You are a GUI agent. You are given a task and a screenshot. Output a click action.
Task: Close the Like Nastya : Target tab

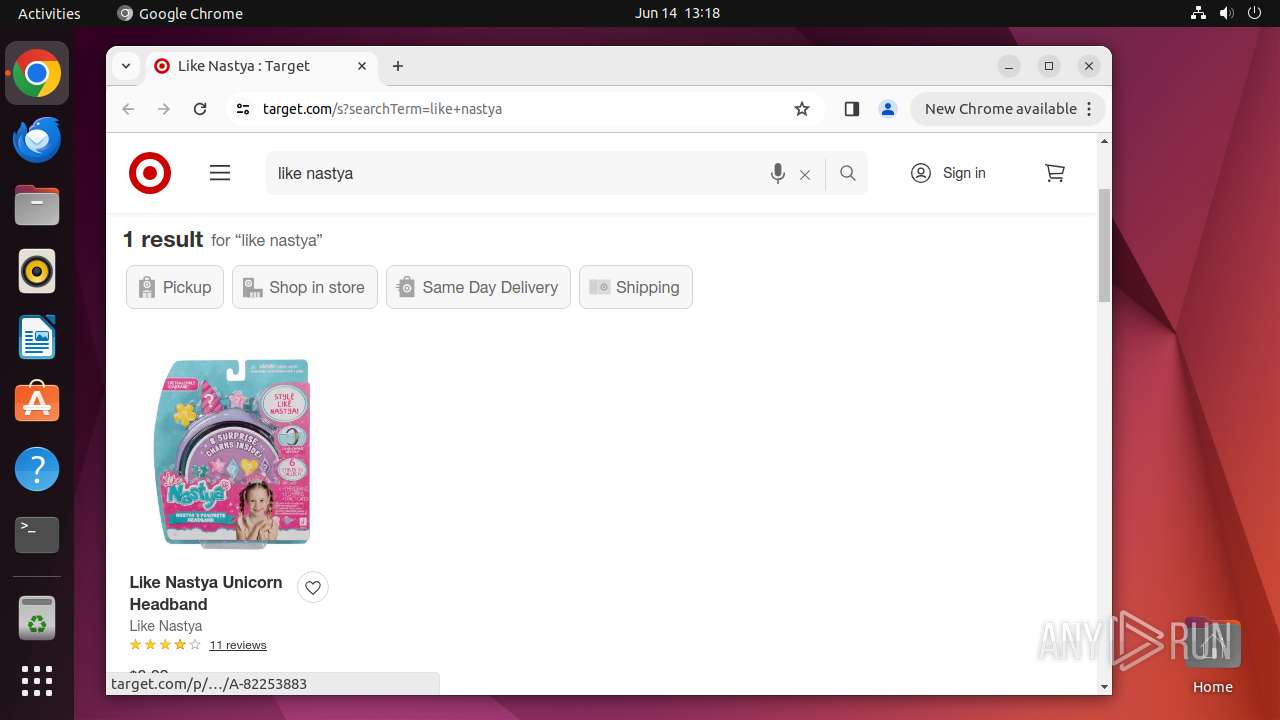pyautogui.click(x=362, y=66)
